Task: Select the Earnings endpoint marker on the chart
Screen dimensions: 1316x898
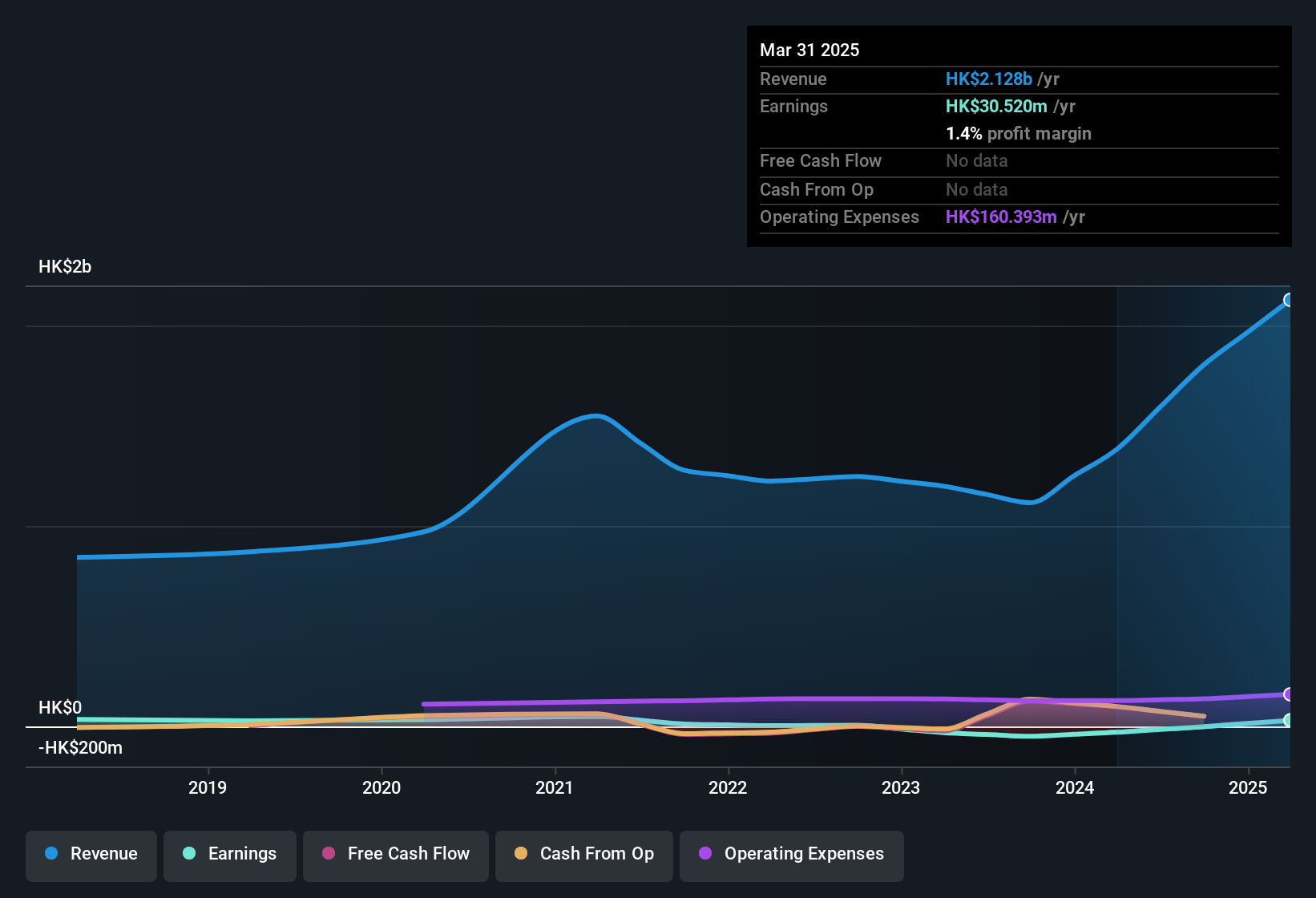Action: 1289,720
